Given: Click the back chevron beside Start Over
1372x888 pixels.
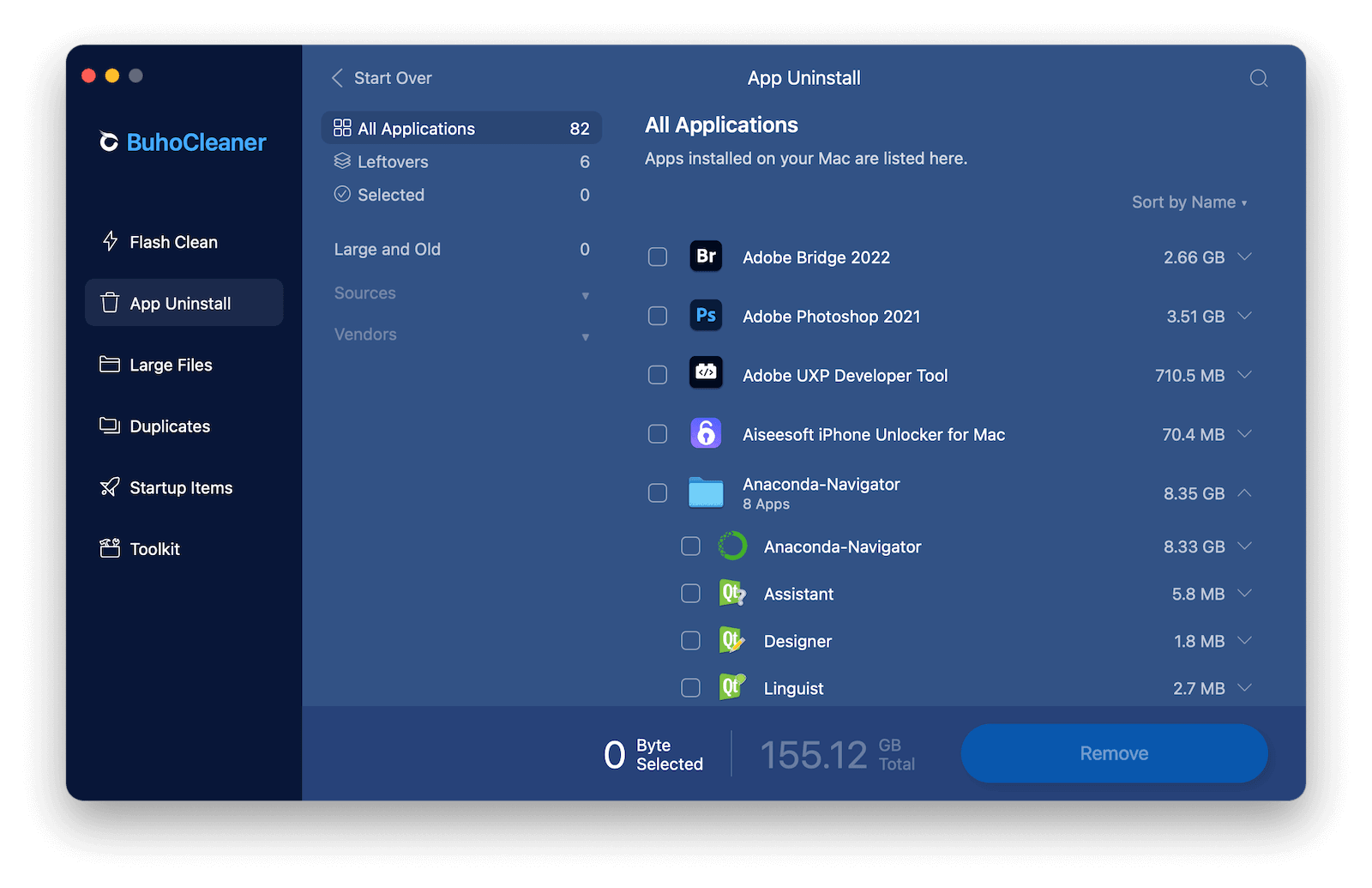Looking at the screenshot, I should click(337, 78).
